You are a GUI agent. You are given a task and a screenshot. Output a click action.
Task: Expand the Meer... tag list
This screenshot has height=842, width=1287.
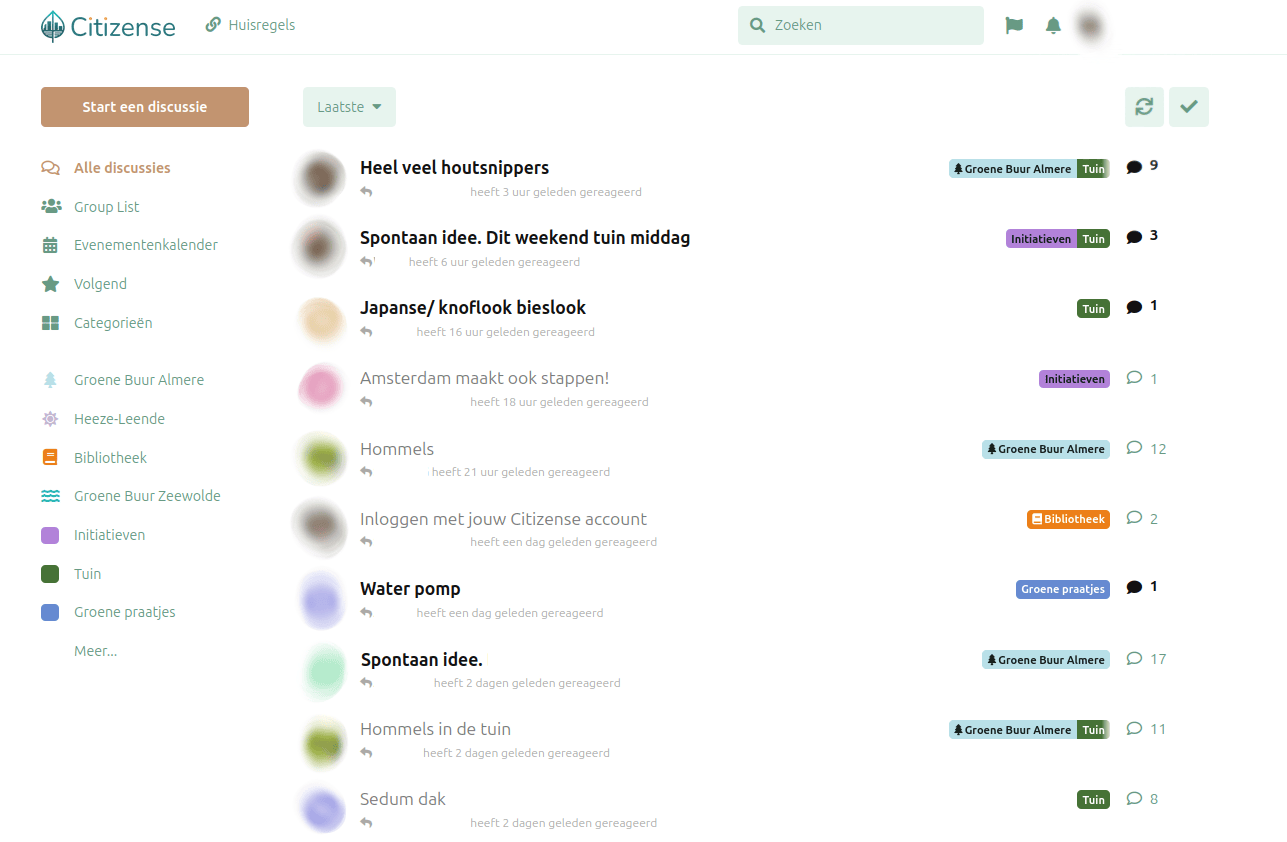coord(95,651)
